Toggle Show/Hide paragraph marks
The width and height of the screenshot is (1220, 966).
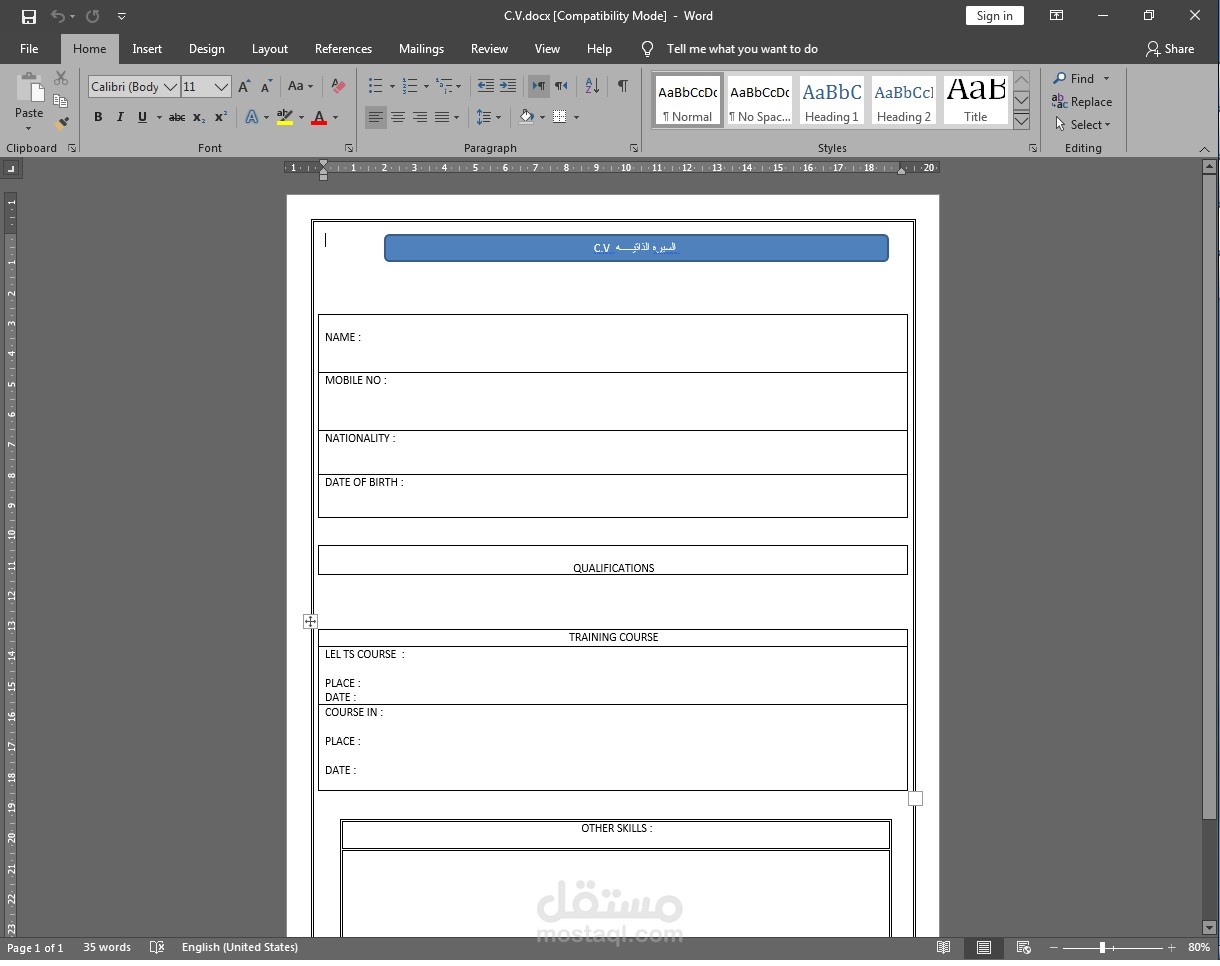(x=622, y=86)
